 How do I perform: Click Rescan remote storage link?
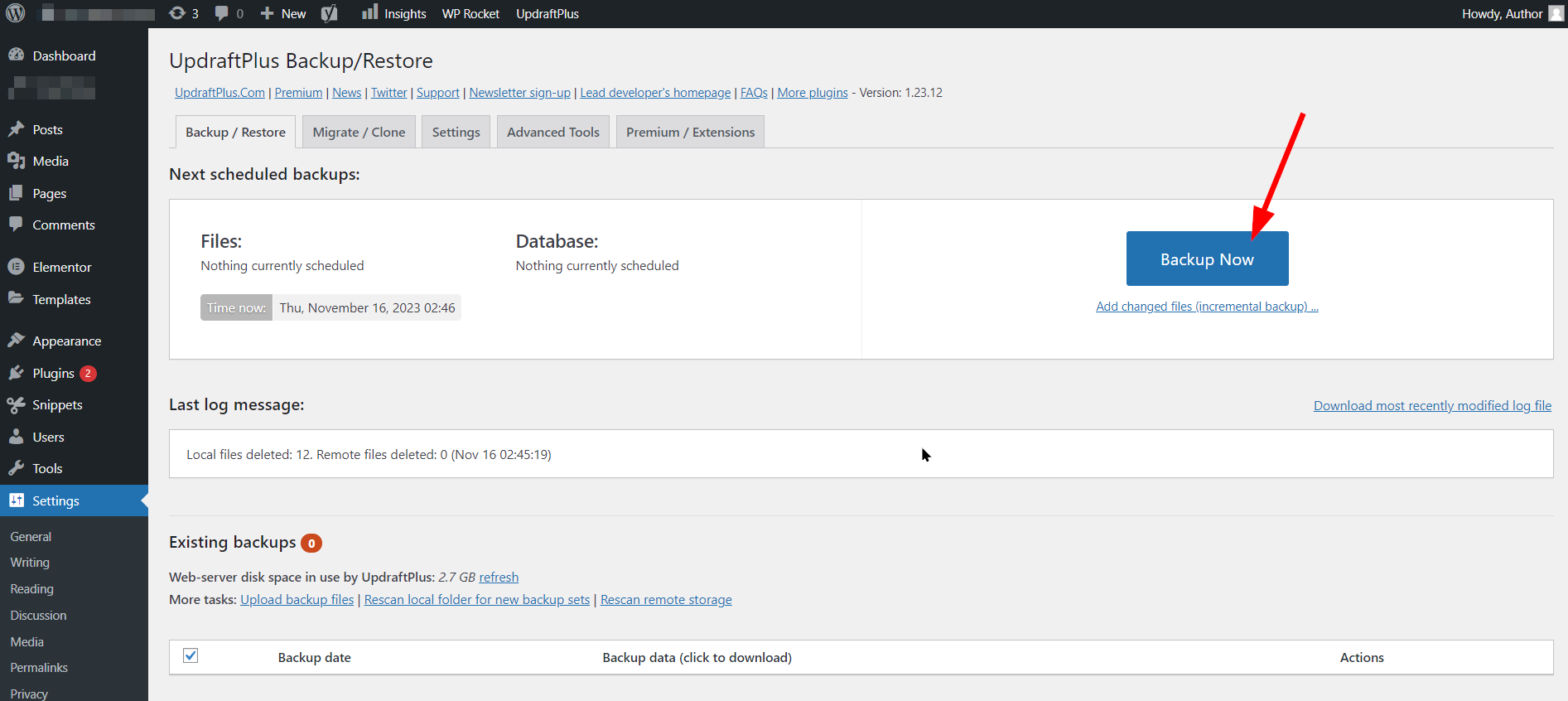pos(666,599)
